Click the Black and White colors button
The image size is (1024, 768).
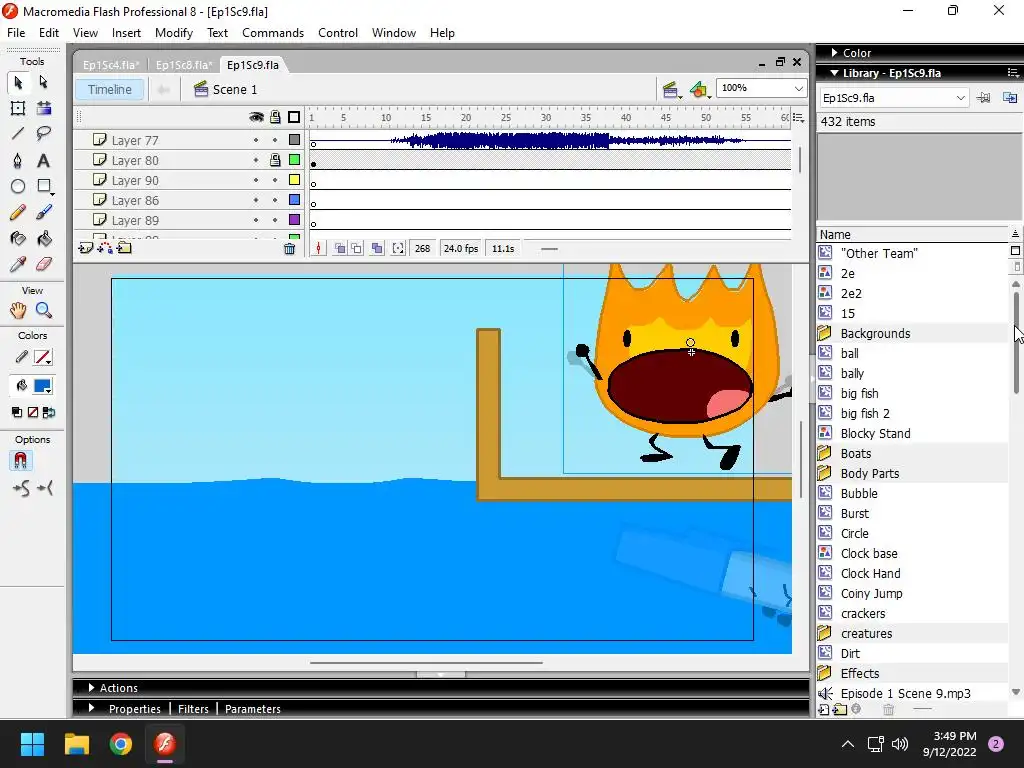[x=17, y=412]
